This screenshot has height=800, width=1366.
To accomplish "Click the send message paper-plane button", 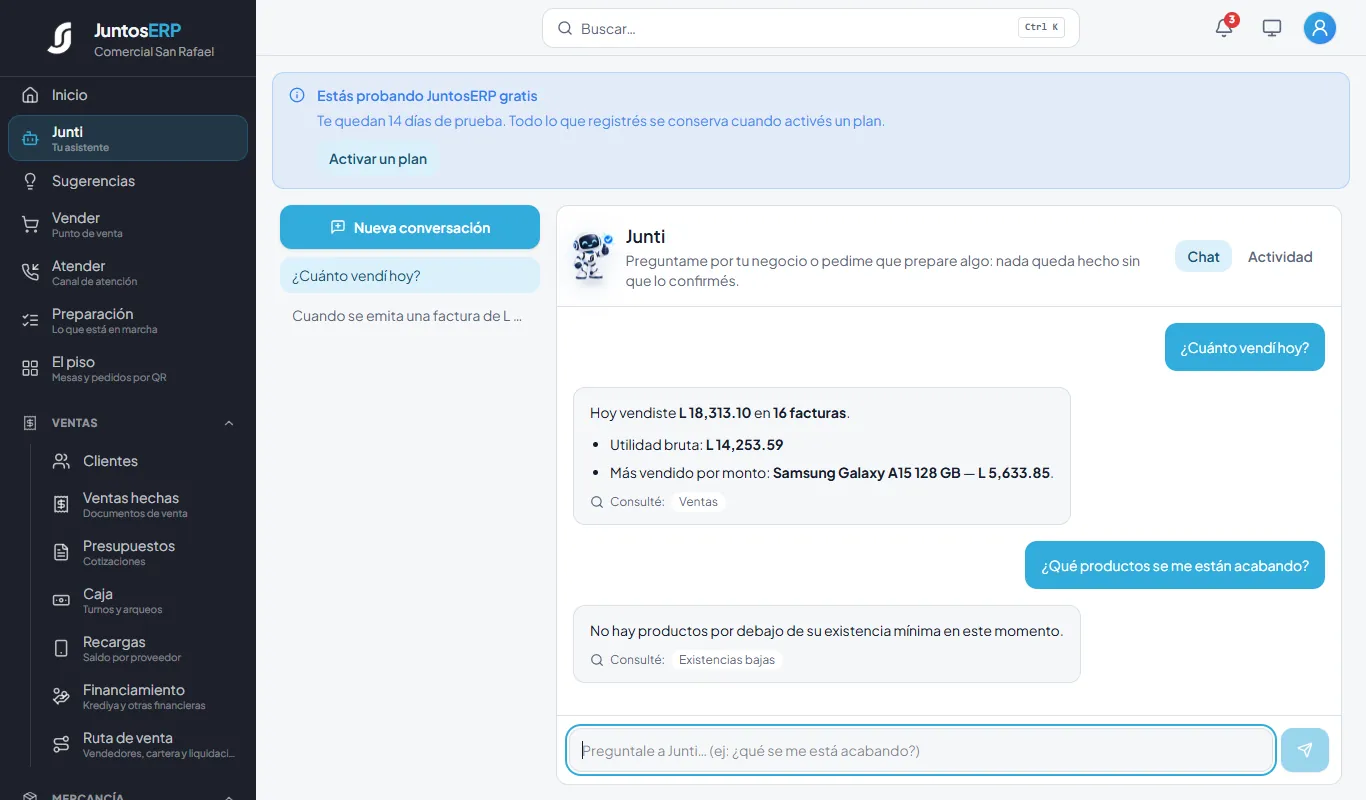I will pyautogui.click(x=1304, y=750).
